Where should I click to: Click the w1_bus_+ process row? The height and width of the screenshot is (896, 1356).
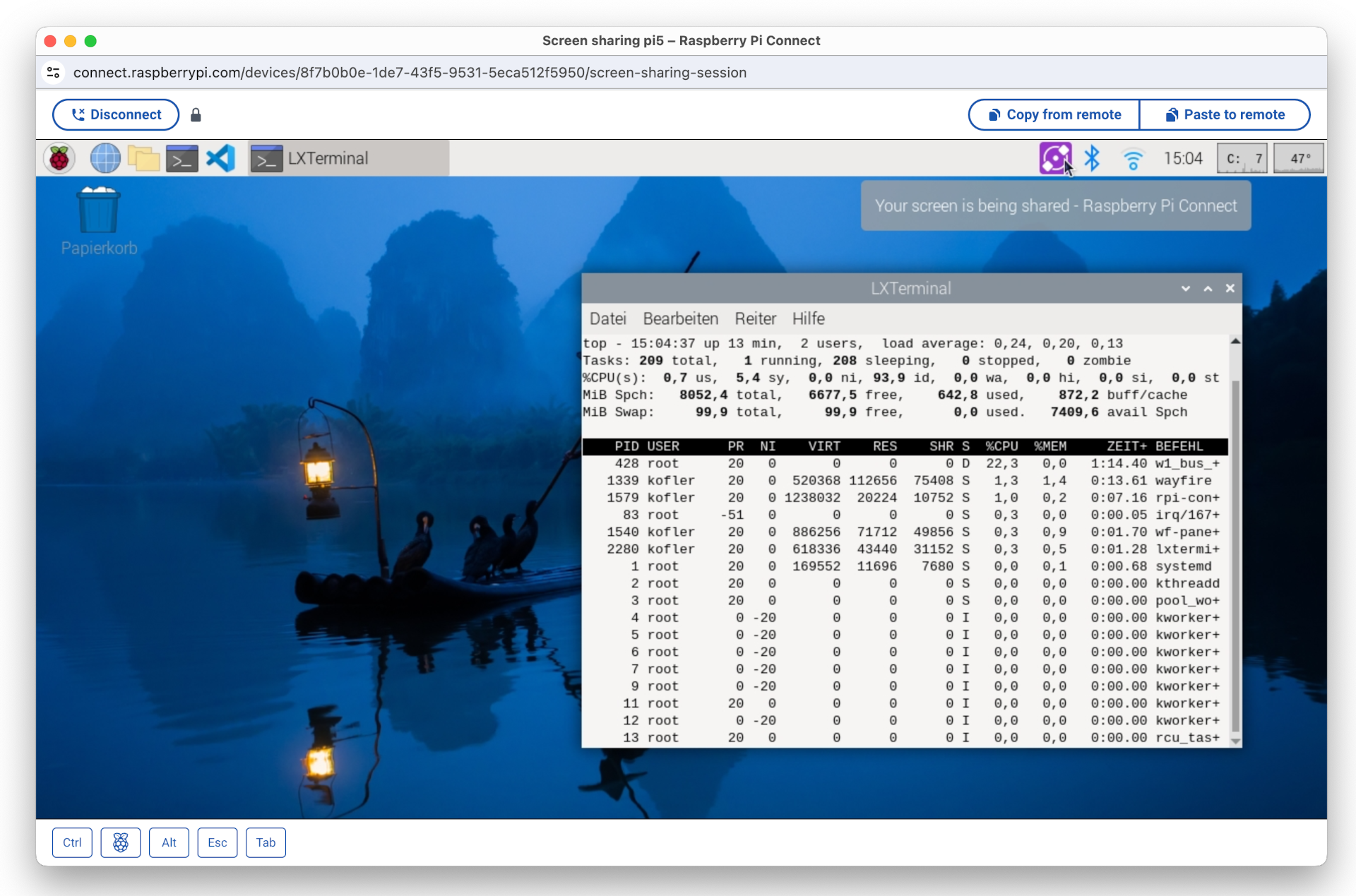coord(905,463)
